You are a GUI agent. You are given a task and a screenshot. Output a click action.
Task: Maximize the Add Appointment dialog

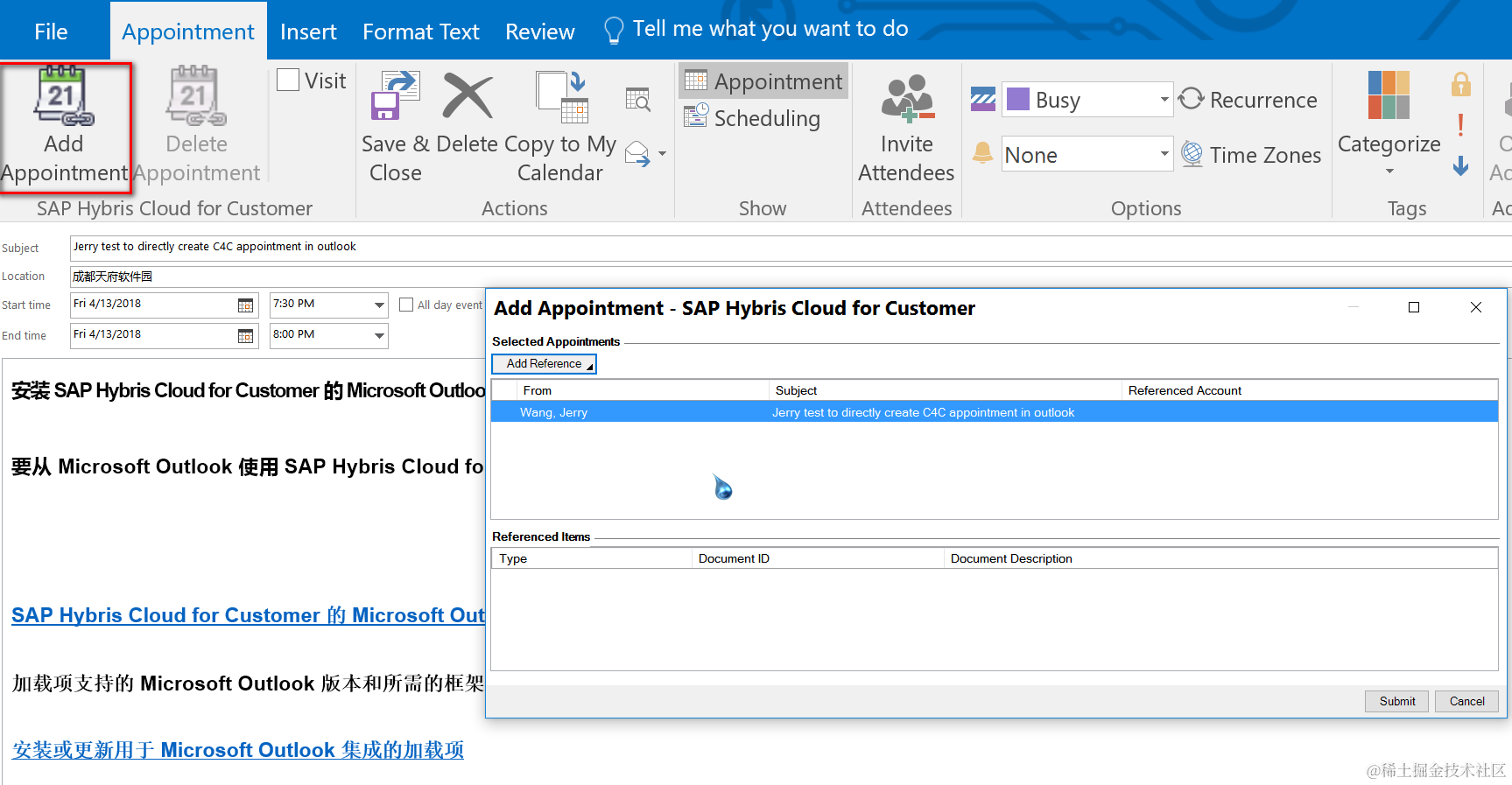pyautogui.click(x=1413, y=307)
